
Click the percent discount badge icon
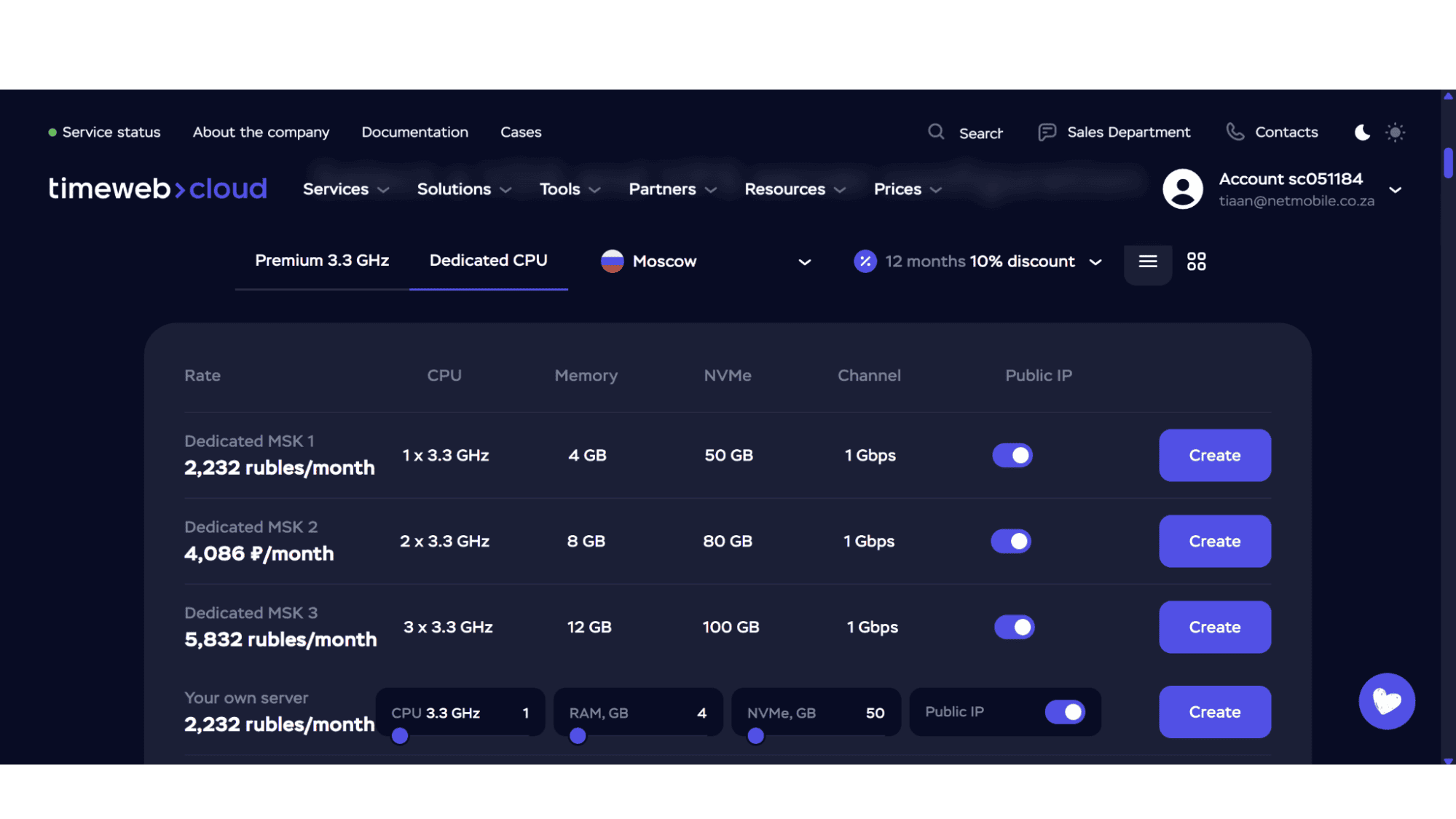pyautogui.click(x=865, y=261)
